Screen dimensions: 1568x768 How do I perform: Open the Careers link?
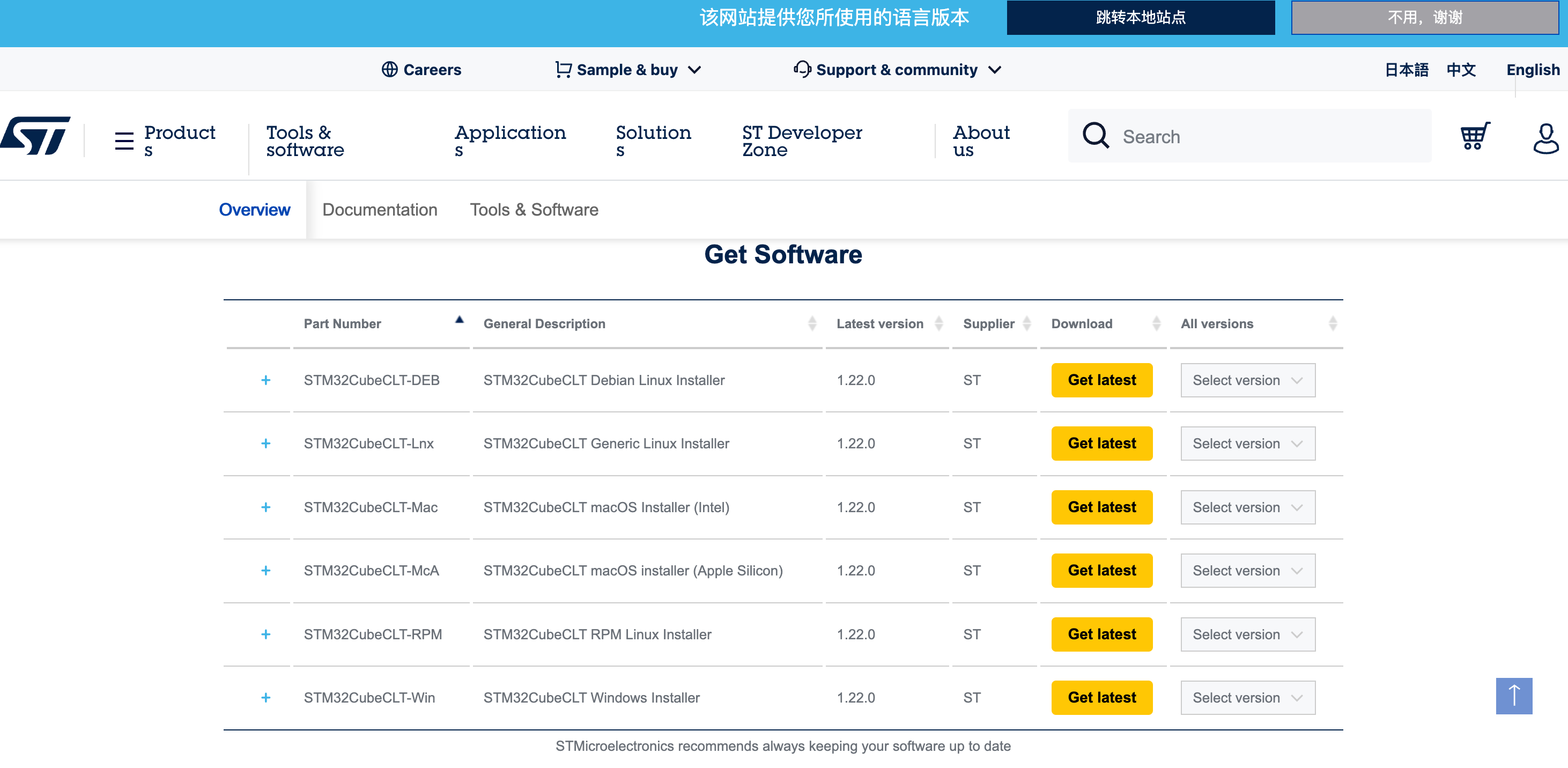pyautogui.click(x=432, y=69)
